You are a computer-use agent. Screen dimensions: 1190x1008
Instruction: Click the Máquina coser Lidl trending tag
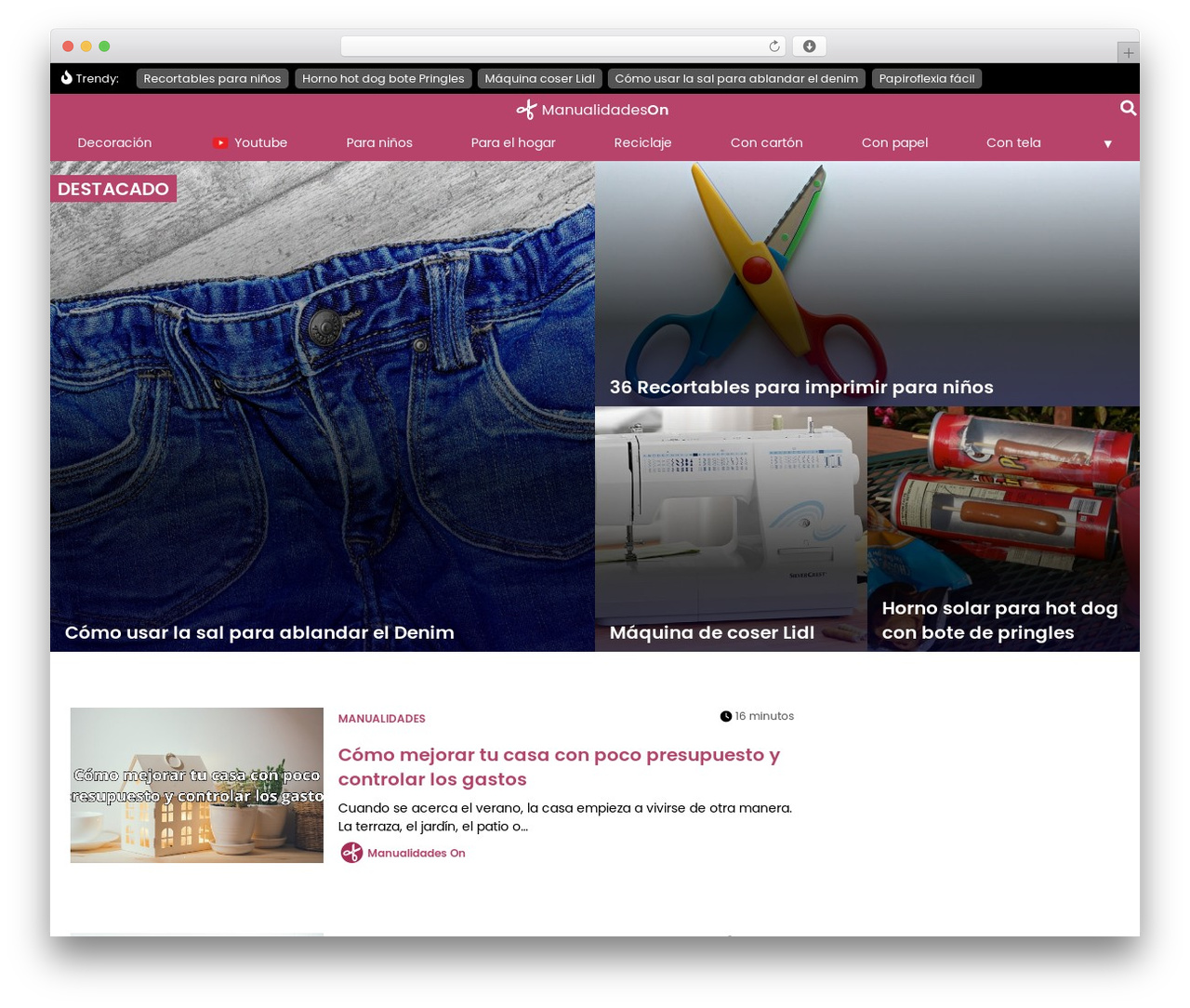point(539,78)
